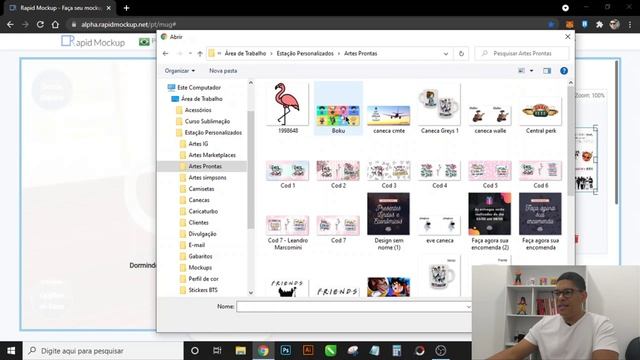Click Área de Trabalho in the path bar
This screenshot has width=640, height=360.
(245, 53)
